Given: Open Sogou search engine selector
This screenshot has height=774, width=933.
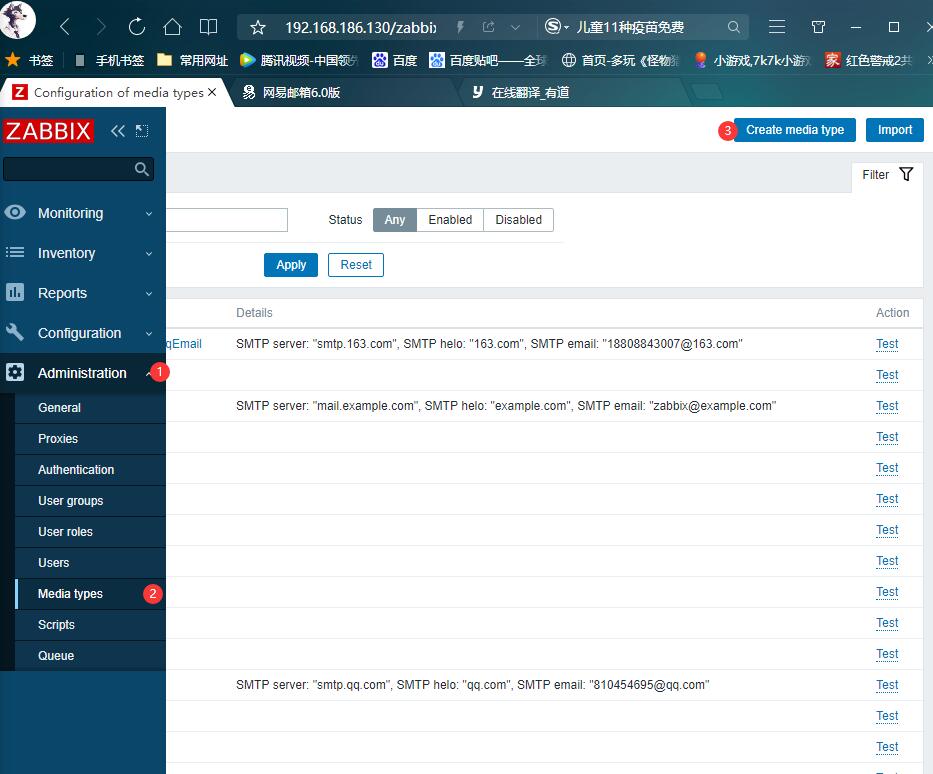Looking at the screenshot, I should [x=557, y=27].
